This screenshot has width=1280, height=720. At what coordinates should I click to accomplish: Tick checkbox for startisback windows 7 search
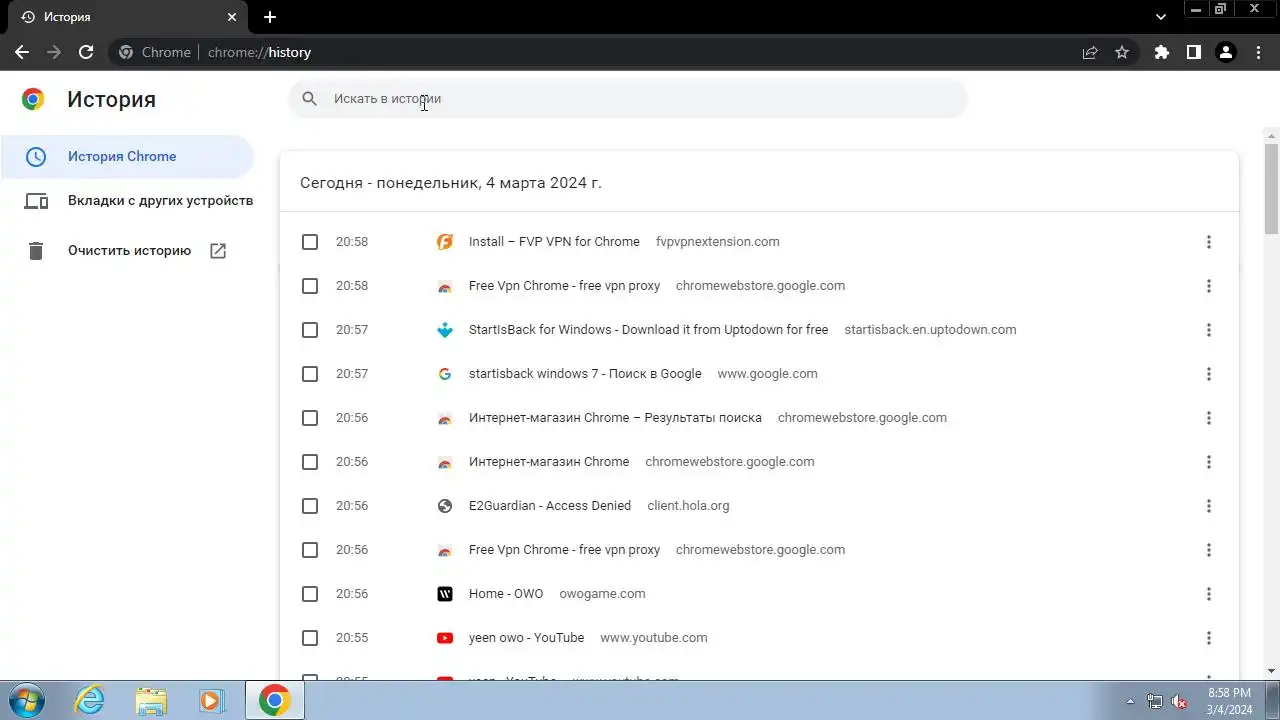310,374
